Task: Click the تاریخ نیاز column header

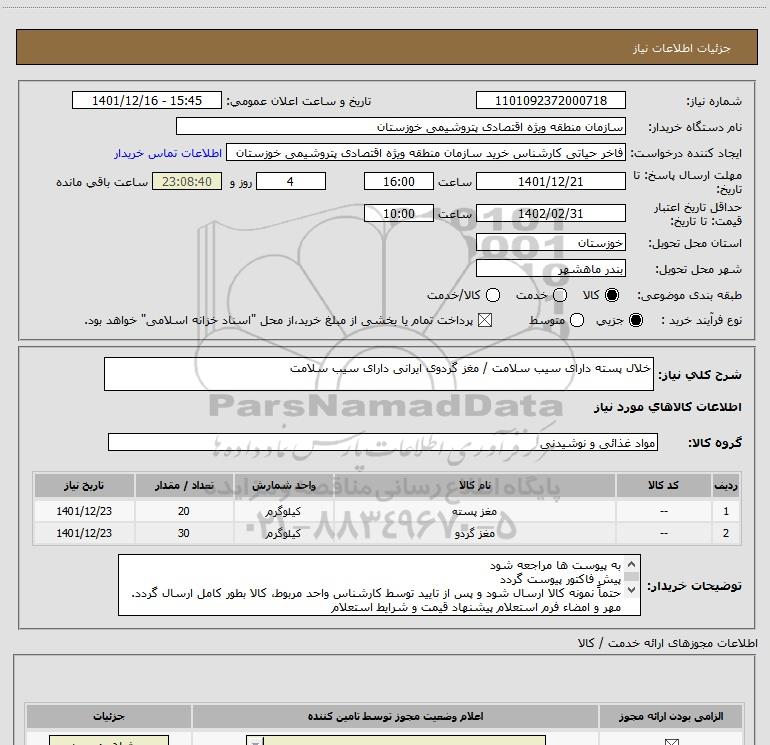Action: coord(84,486)
